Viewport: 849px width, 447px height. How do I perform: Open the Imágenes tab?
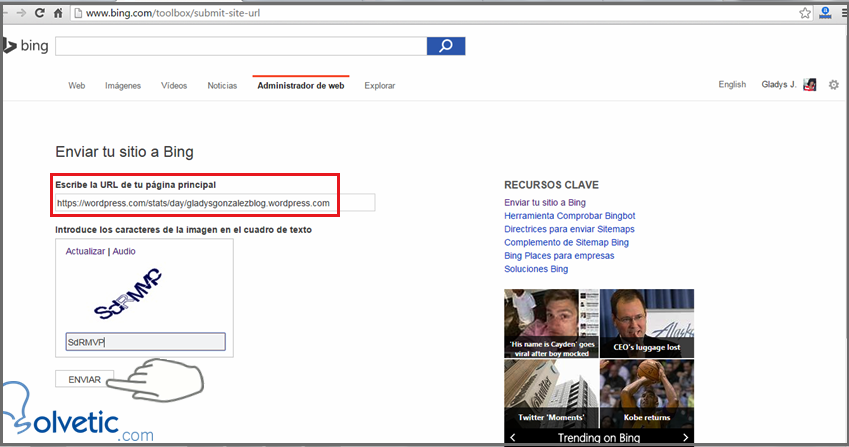tap(123, 86)
